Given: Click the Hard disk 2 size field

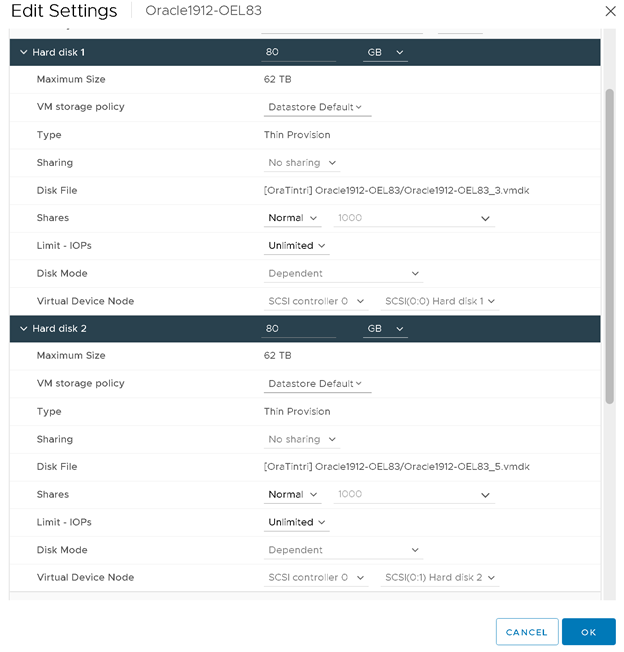Looking at the screenshot, I should pyautogui.click(x=298, y=328).
